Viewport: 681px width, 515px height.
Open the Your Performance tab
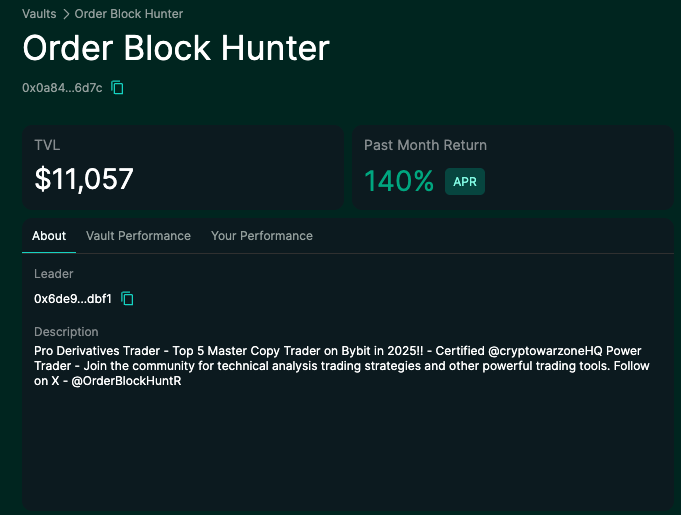coord(262,236)
